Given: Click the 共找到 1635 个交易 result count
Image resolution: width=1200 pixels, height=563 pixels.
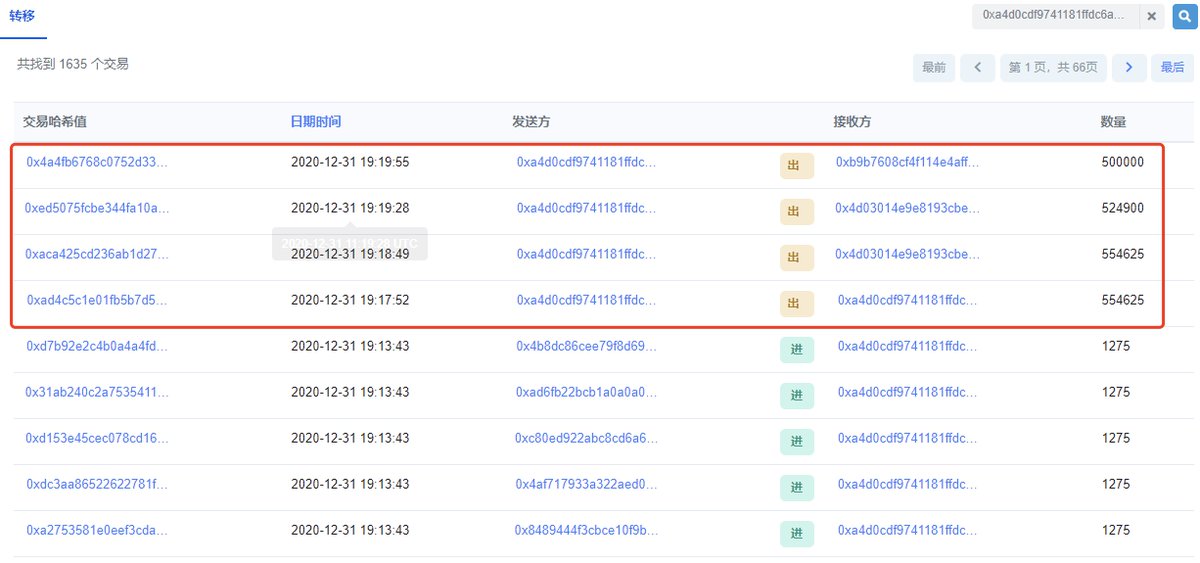Looking at the screenshot, I should [x=73, y=64].
